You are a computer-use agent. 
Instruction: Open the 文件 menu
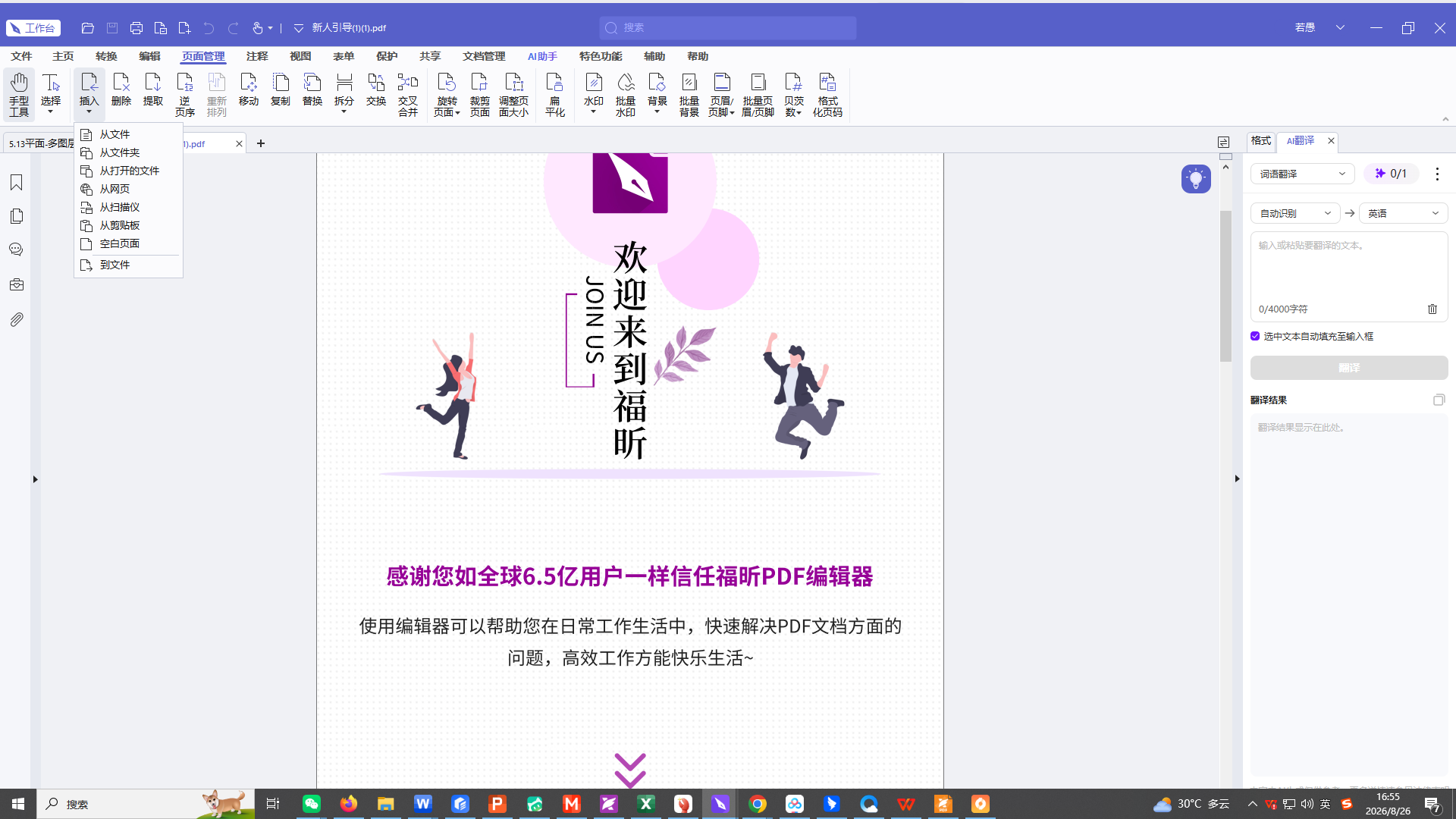21,56
